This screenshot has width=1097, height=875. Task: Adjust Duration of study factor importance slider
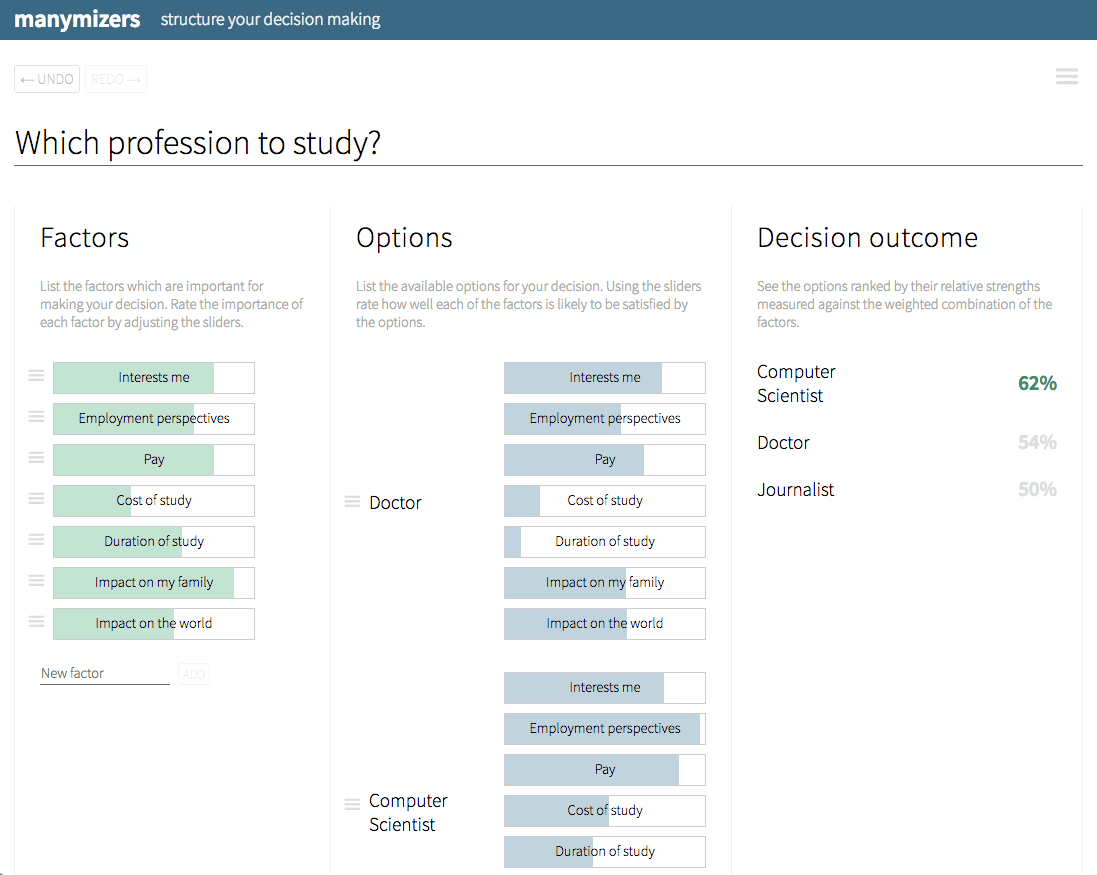coord(153,542)
